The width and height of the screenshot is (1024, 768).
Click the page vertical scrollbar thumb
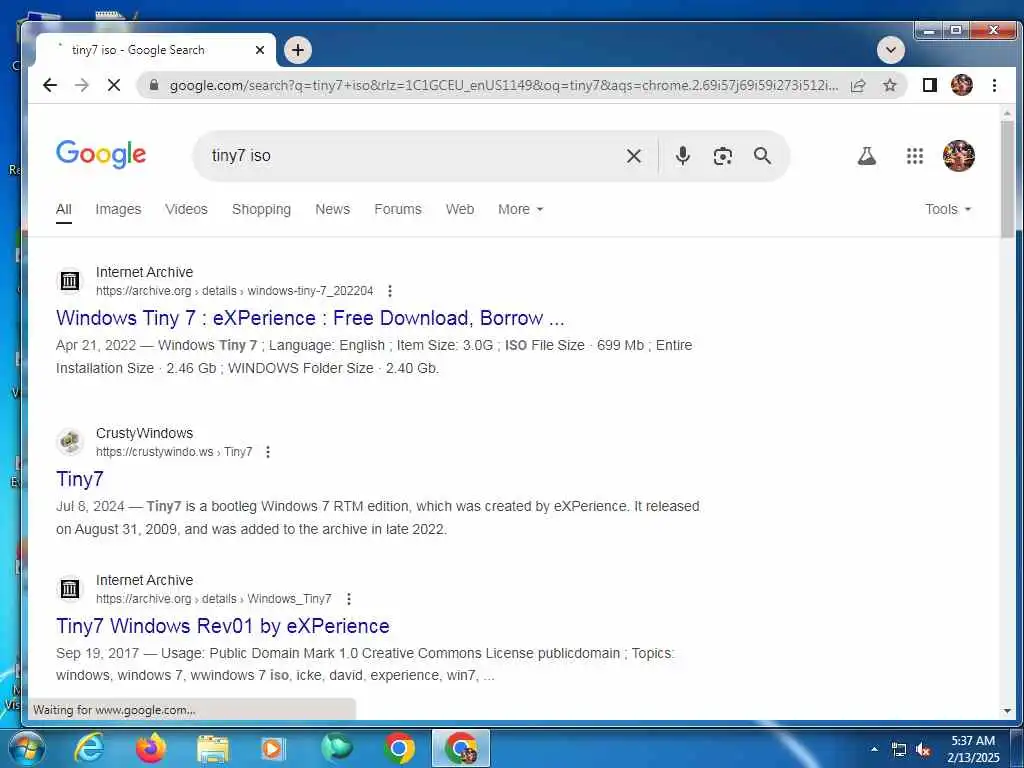tap(1006, 180)
